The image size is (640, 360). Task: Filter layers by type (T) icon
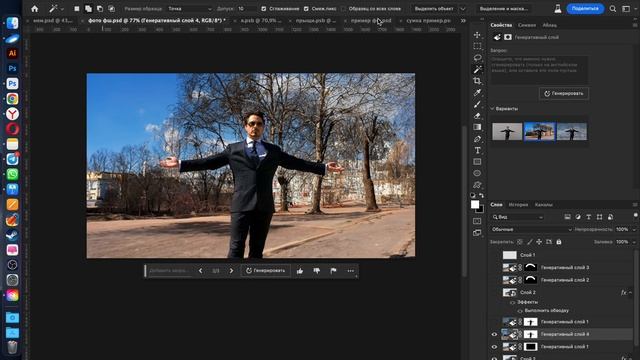coord(589,217)
